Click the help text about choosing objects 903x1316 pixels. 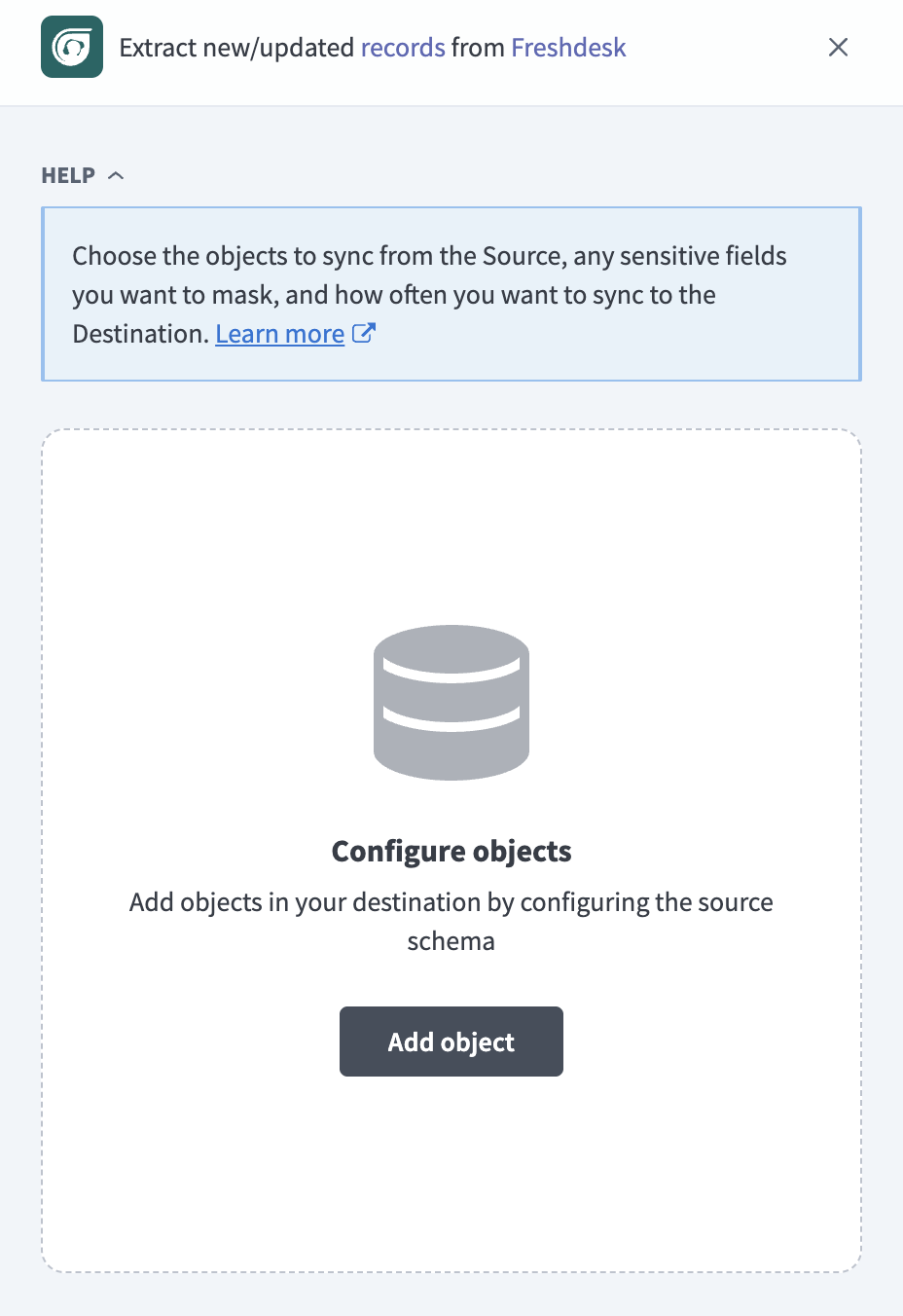click(x=429, y=295)
